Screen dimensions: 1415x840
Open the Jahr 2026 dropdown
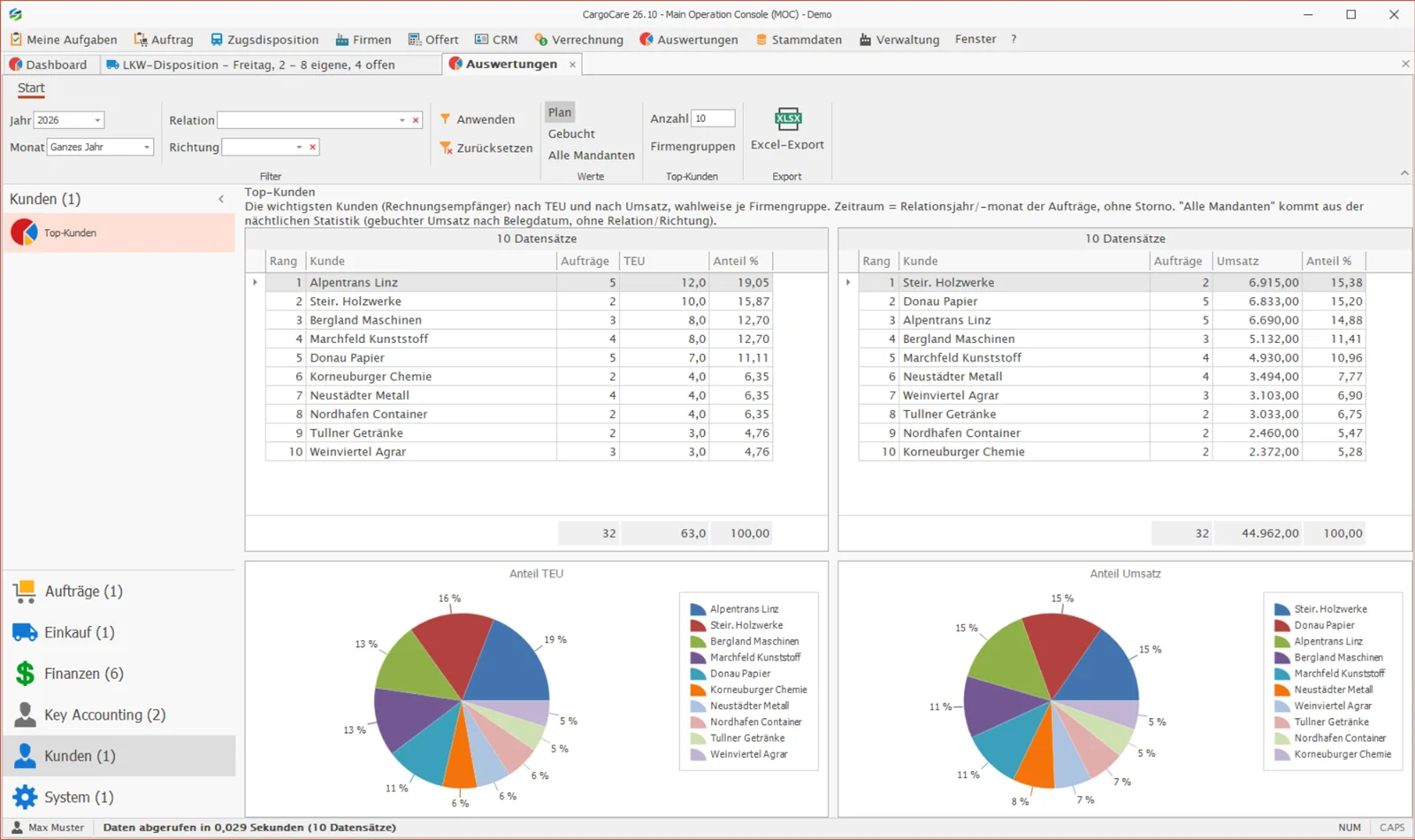(97, 120)
